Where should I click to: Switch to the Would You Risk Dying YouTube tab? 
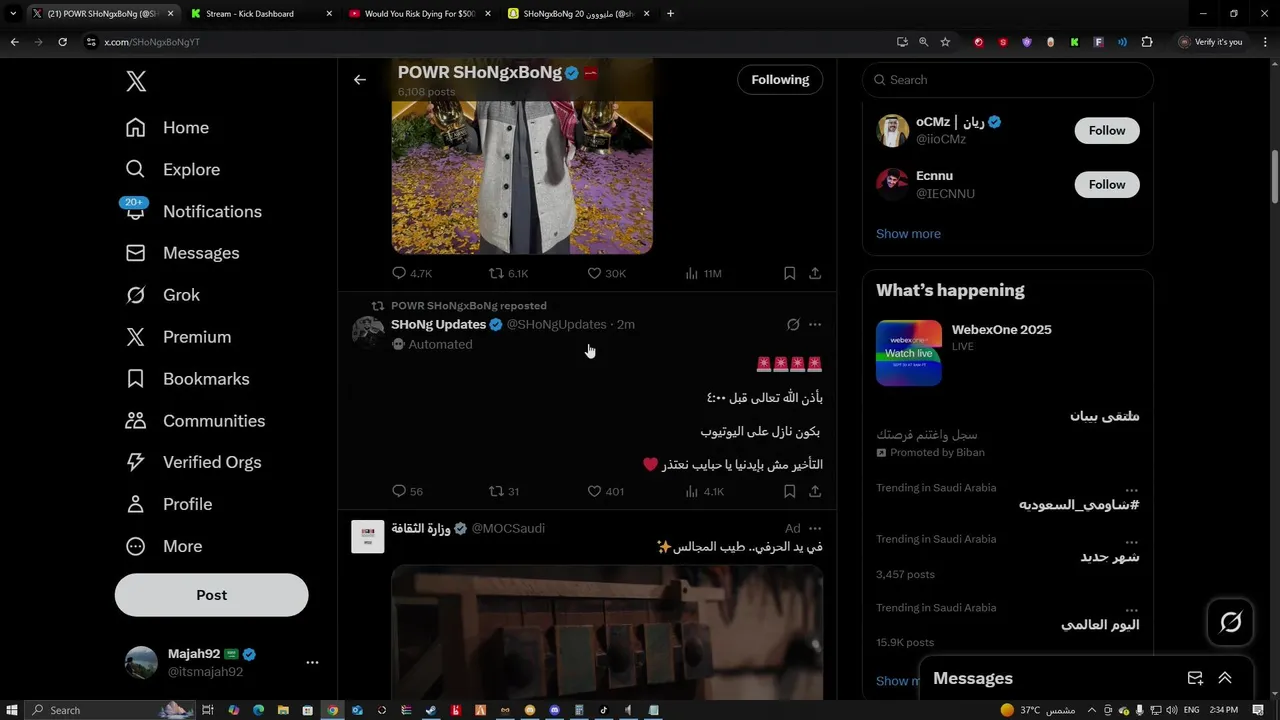tap(420, 14)
